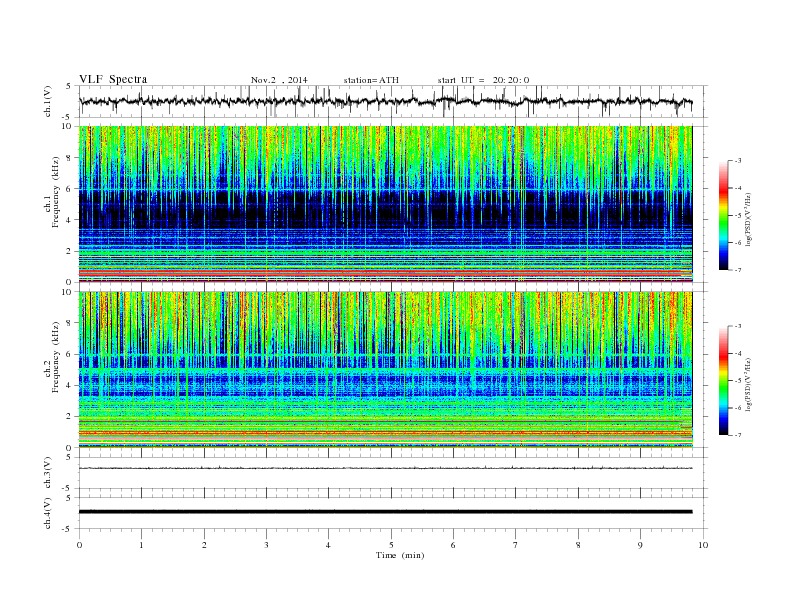Click time-axis tick label "5"

pyautogui.click(x=391, y=545)
